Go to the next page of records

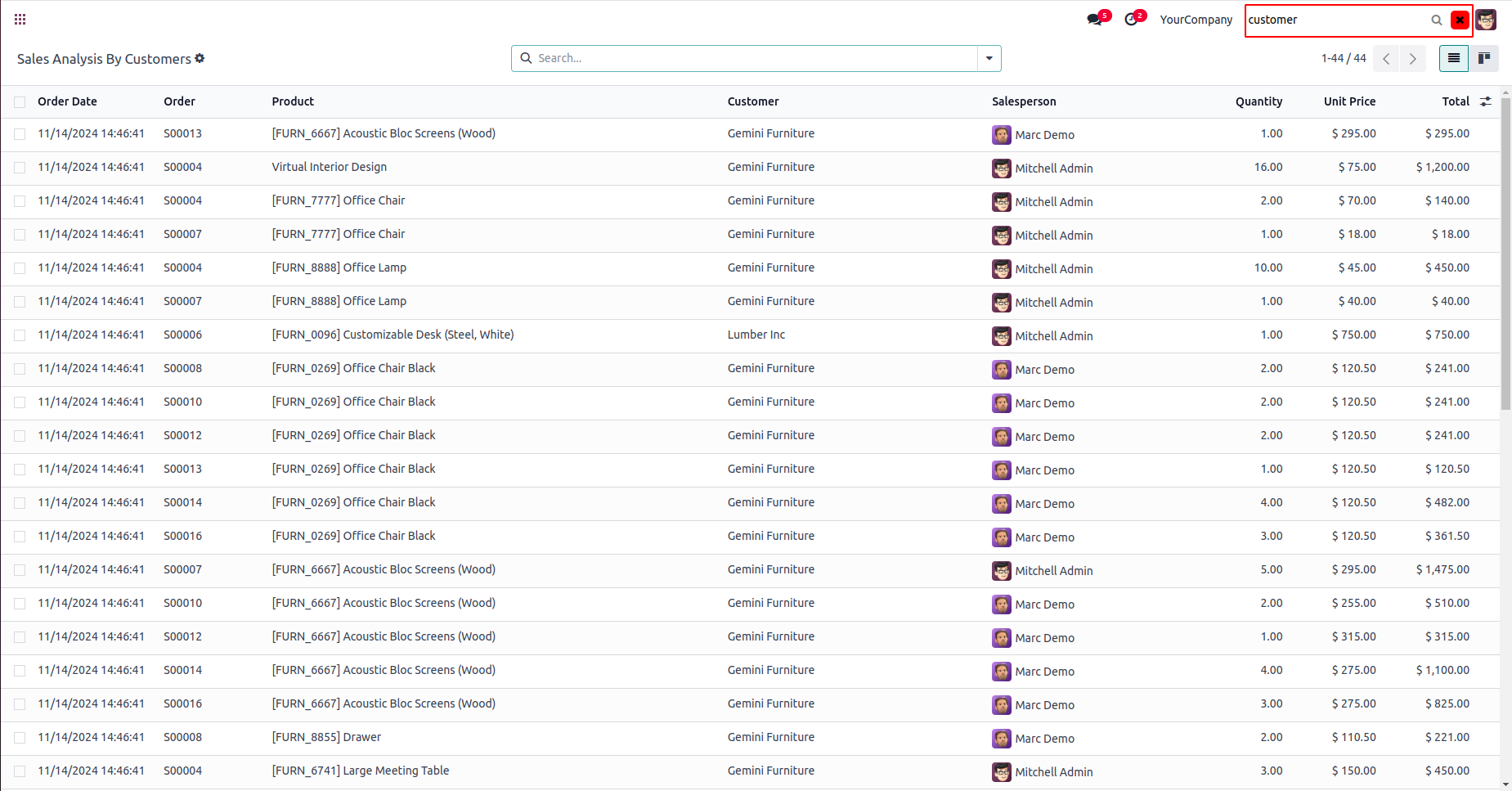point(1412,59)
